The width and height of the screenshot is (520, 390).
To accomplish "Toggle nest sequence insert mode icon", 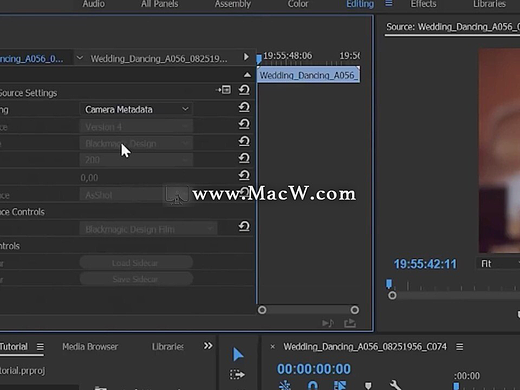I will click(x=285, y=386).
